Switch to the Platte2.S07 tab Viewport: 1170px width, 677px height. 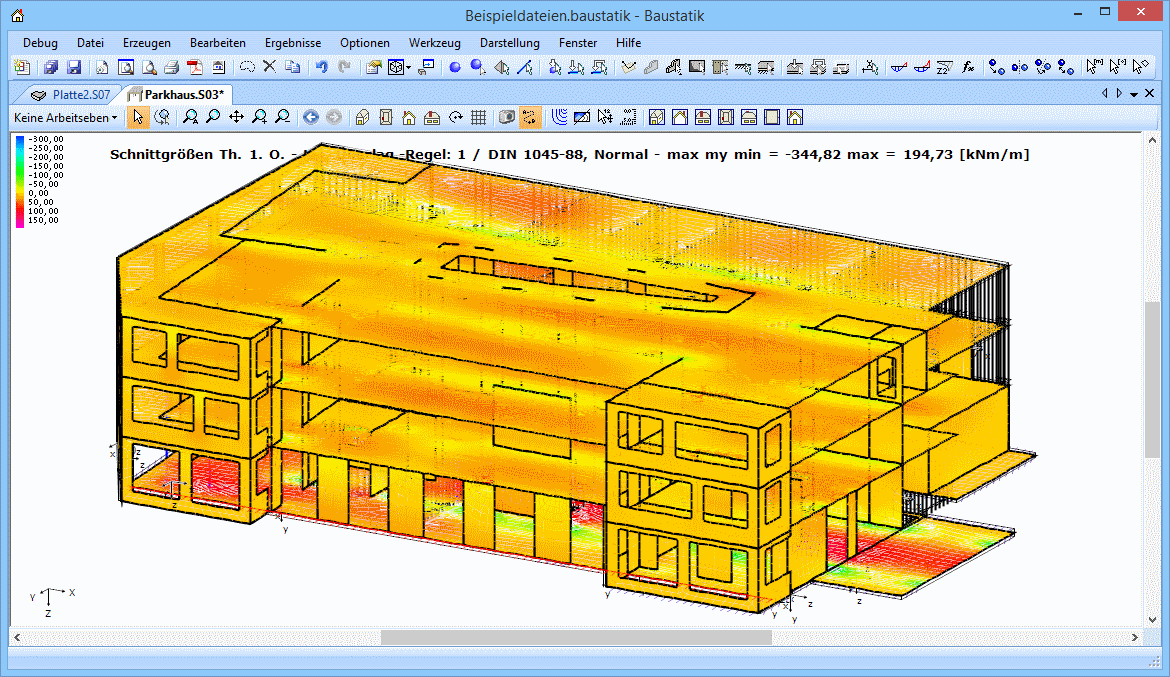coord(82,93)
